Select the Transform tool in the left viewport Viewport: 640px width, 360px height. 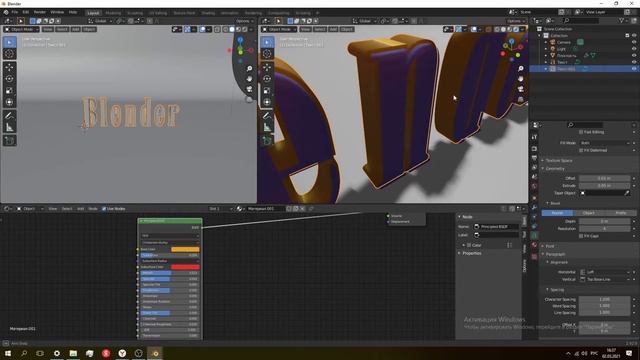click(9, 102)
